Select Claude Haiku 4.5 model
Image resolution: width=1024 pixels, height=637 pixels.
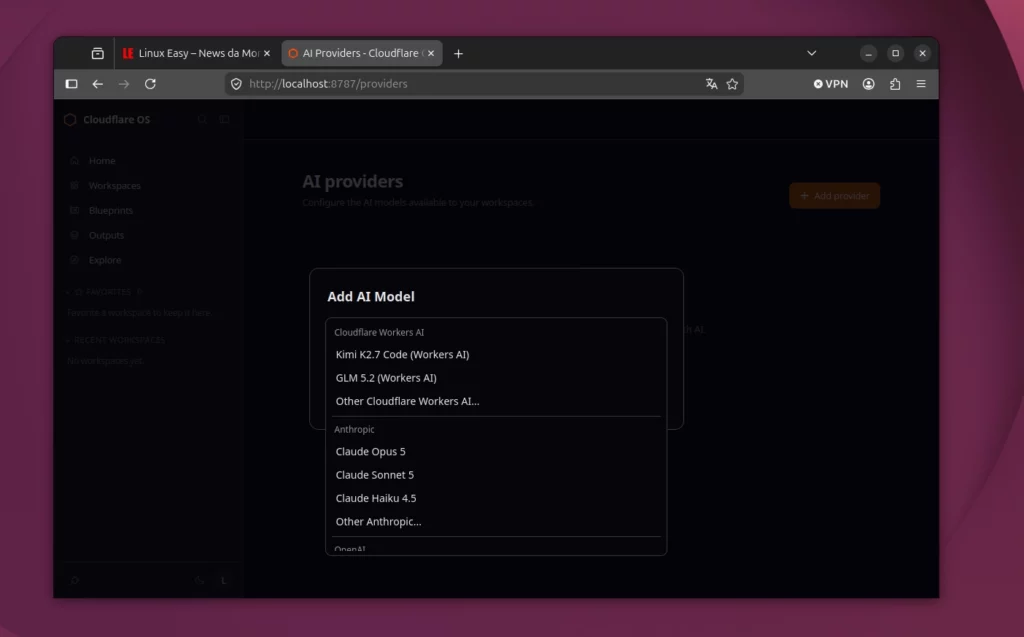(496, 498)
